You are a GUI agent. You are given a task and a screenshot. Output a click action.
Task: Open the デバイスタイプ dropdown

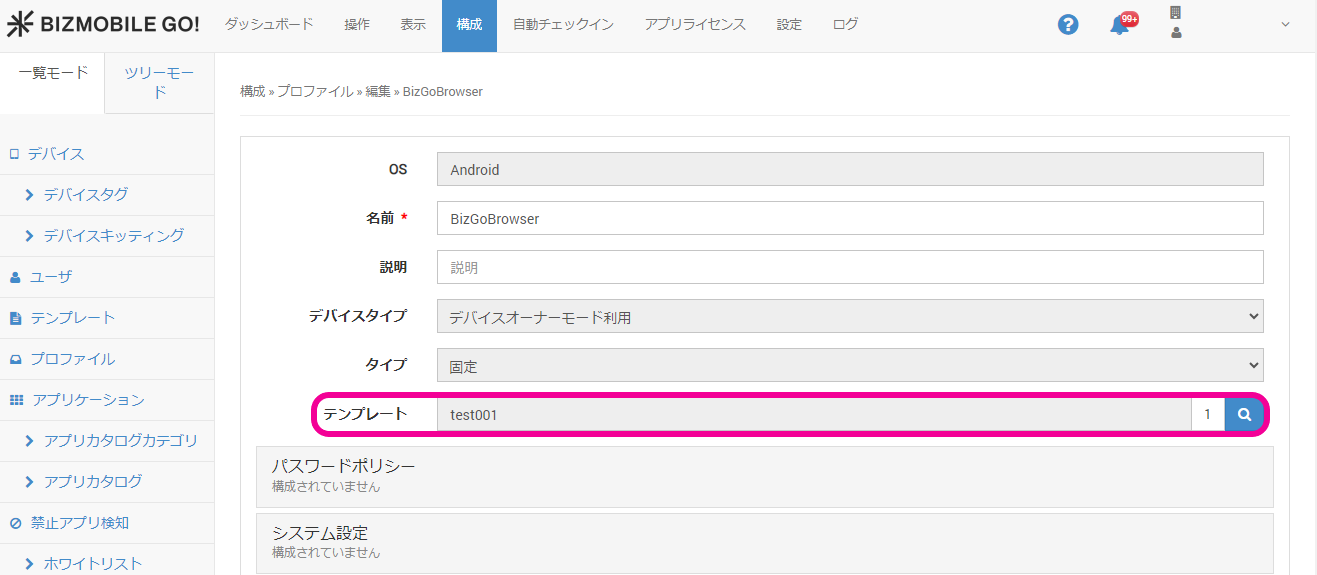(849, 317)
